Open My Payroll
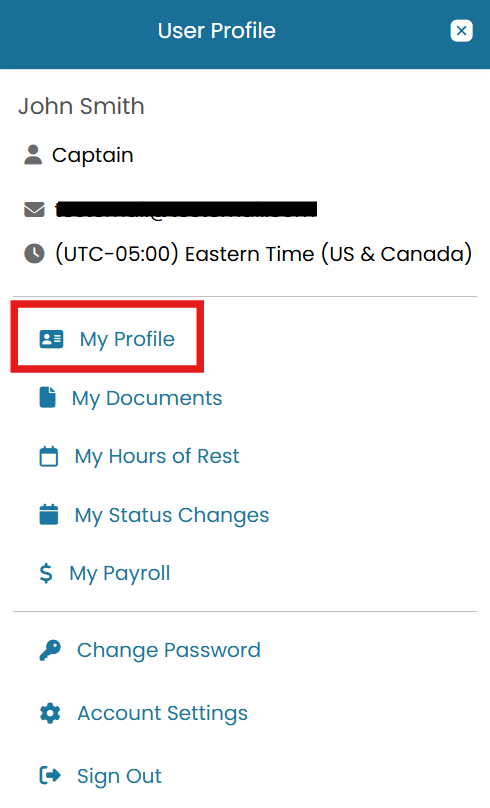This screenshot has width=490, height=808. click(x=120, y=574)
